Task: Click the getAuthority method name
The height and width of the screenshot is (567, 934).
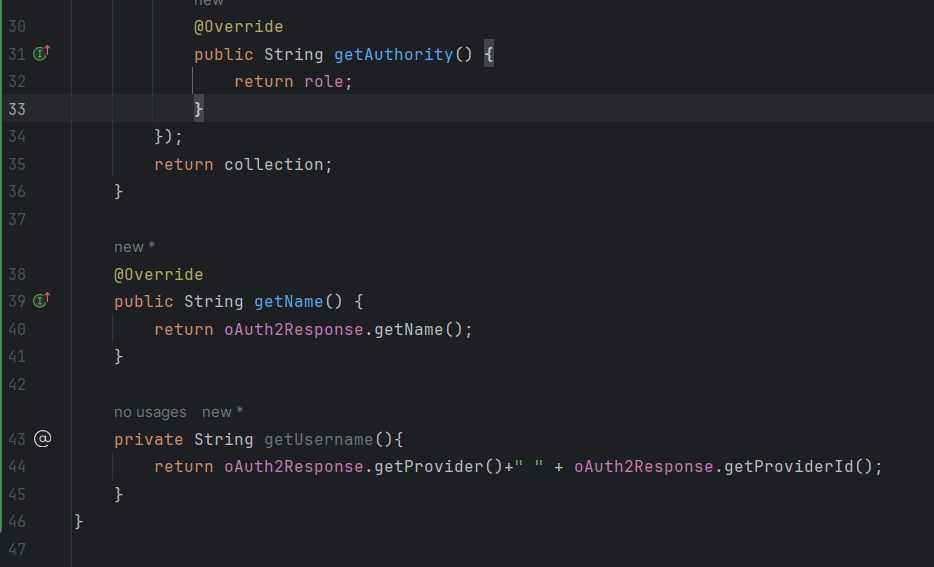Action: click(x=394, y=54)
